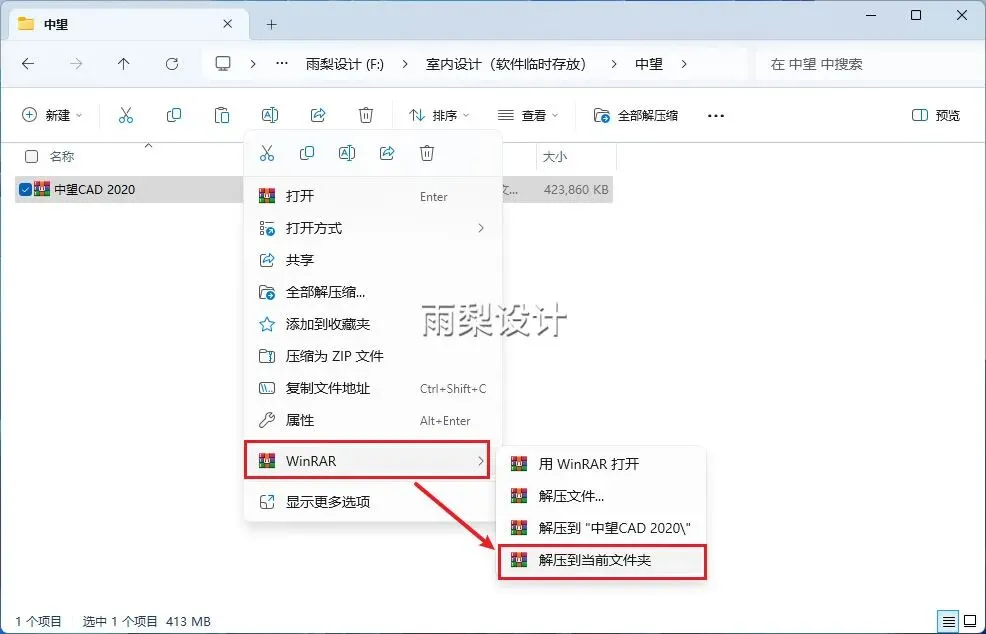Expand the chevron after 室内设计（软件临时存放）
This screenshot has width=986, height=634.
(614, 64)
